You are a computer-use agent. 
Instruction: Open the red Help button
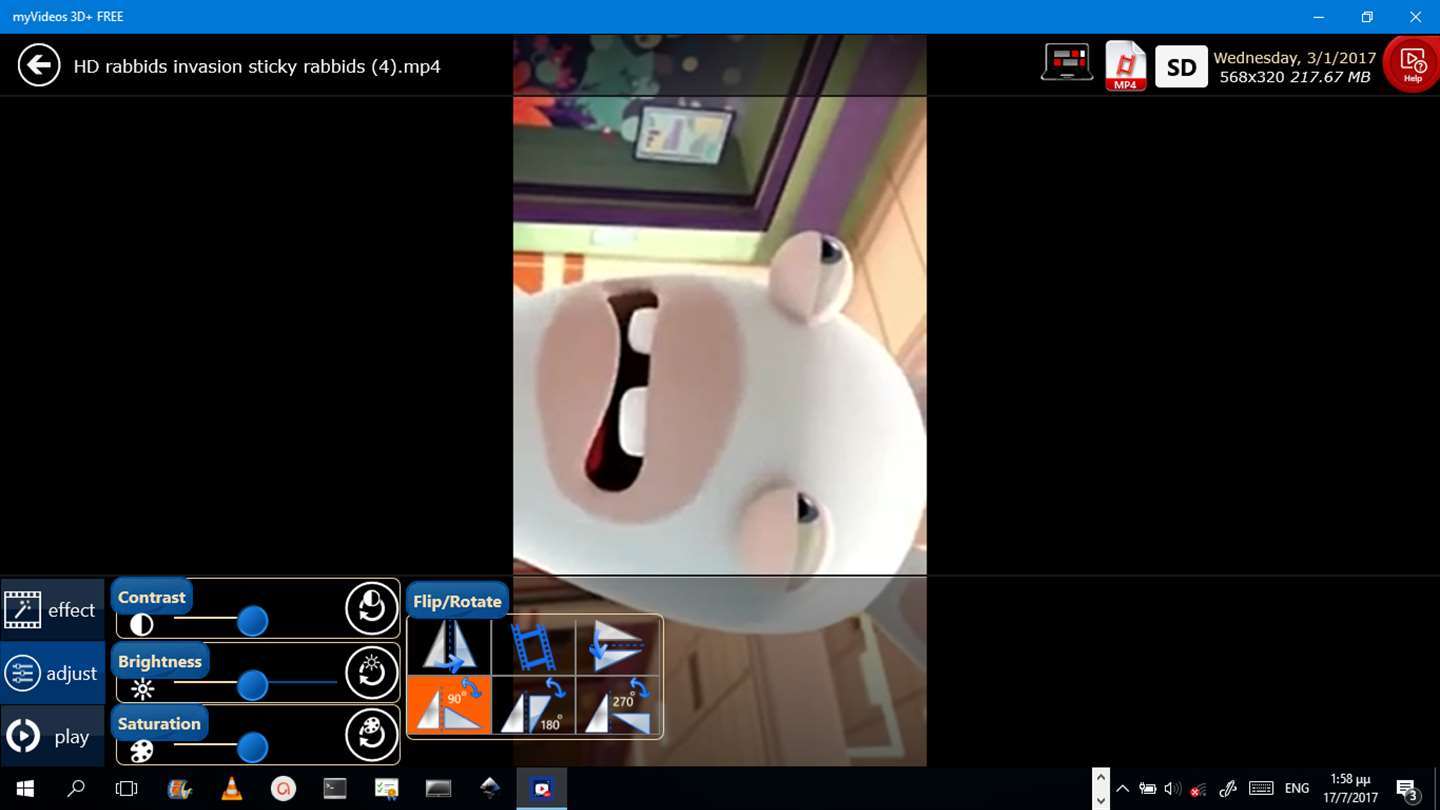pyautogui.click(x=1412, y=66)
